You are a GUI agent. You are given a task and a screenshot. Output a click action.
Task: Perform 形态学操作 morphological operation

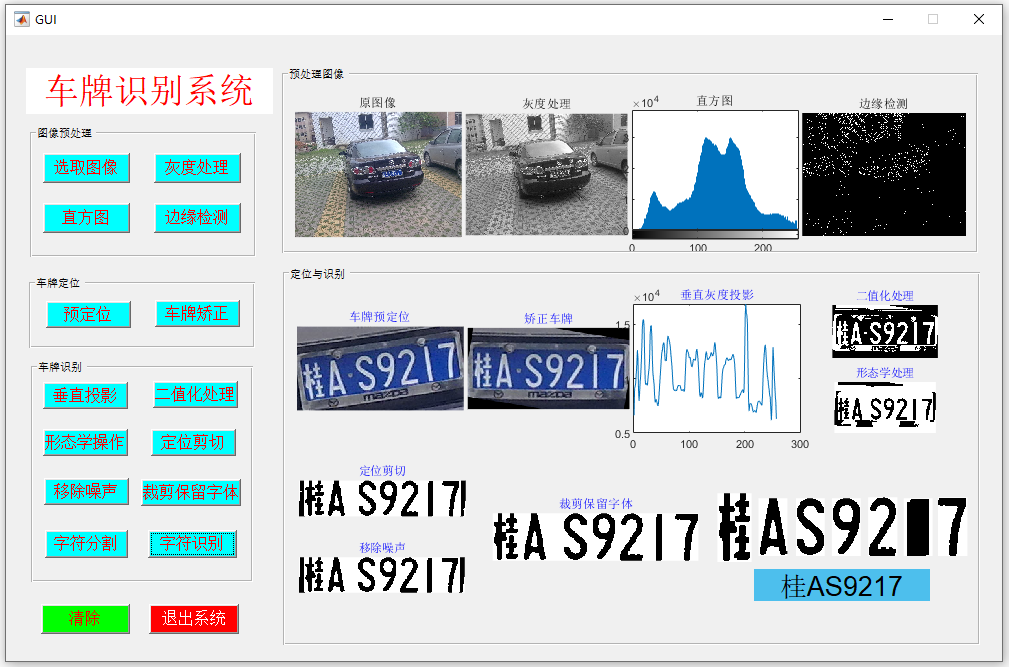point(85,443)
